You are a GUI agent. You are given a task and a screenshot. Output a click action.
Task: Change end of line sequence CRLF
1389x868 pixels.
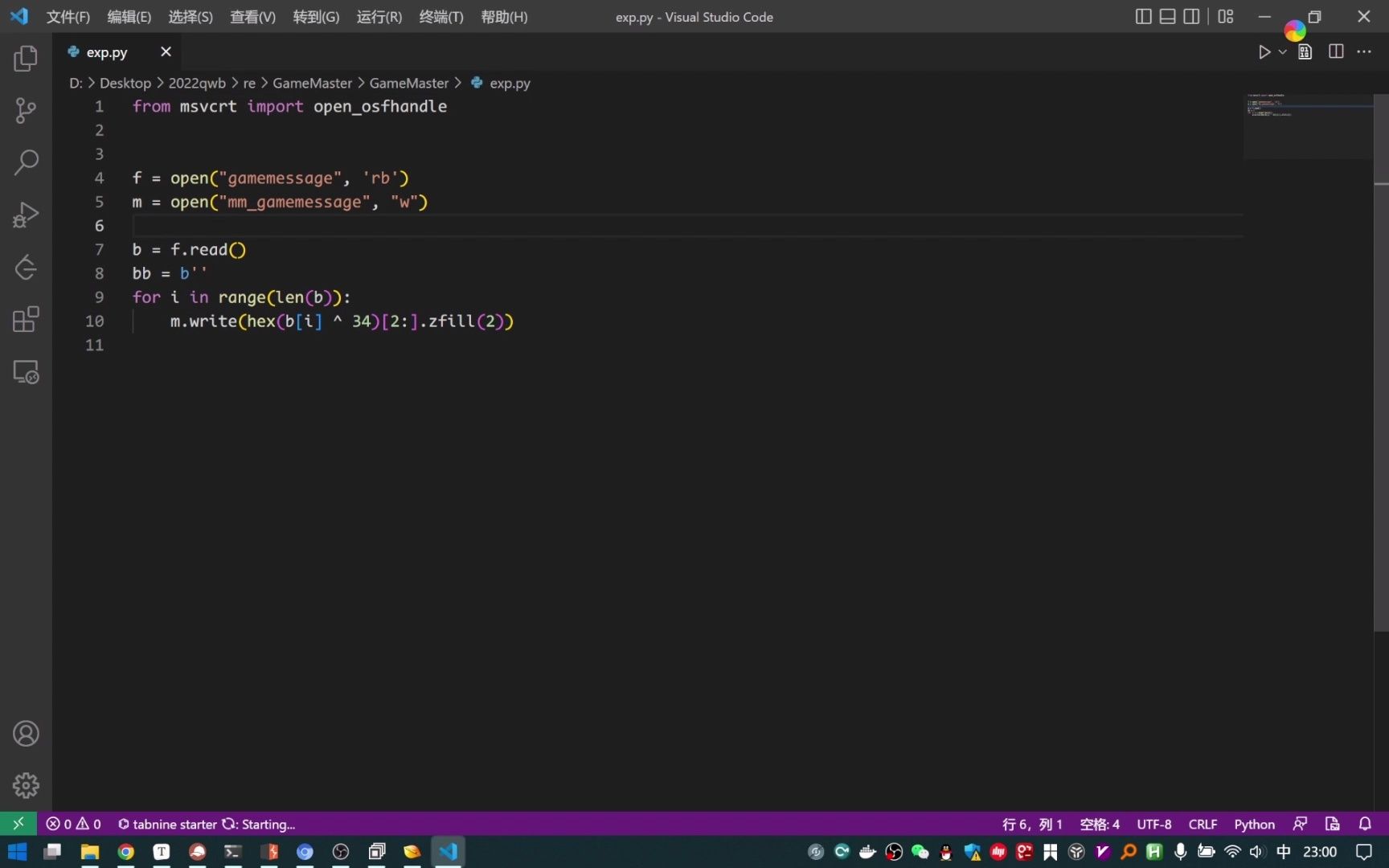pos(1203,824)
